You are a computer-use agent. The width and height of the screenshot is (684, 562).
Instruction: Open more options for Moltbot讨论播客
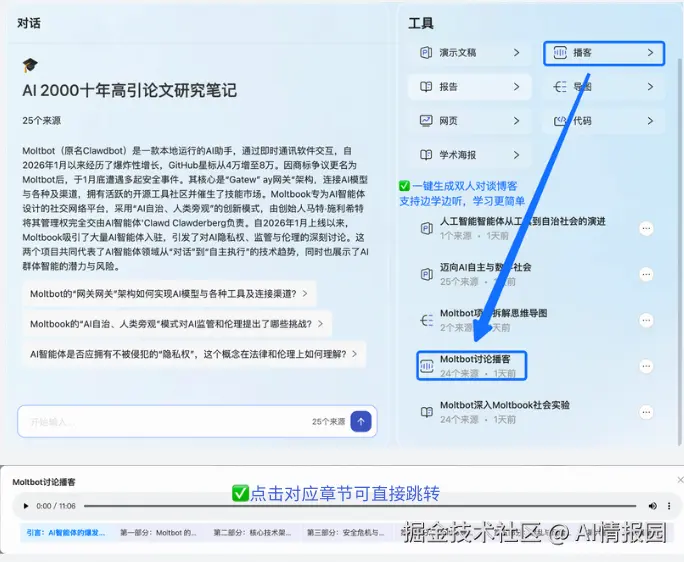646,366
